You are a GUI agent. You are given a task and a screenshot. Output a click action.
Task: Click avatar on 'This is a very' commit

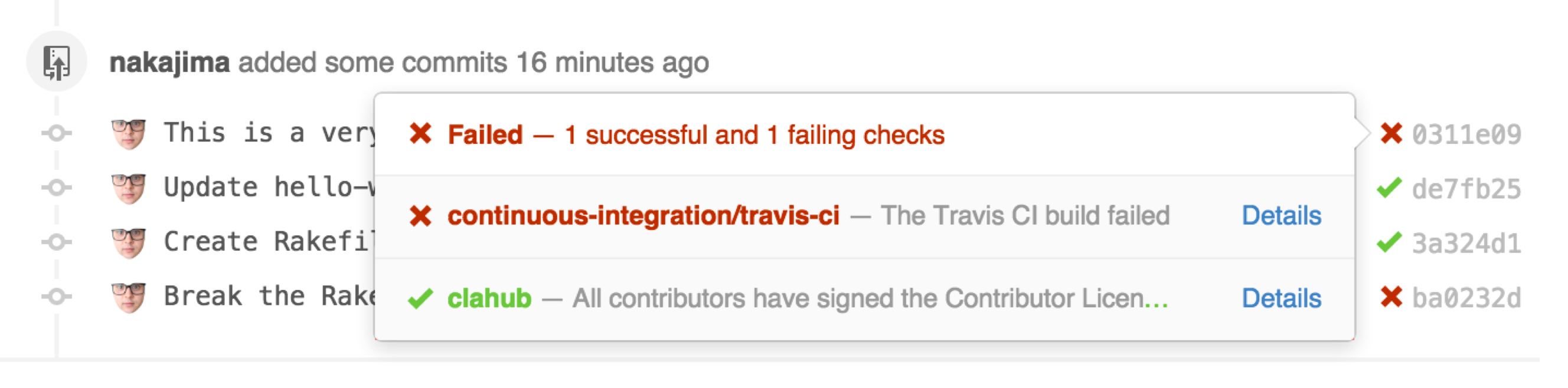click(129, 133)
